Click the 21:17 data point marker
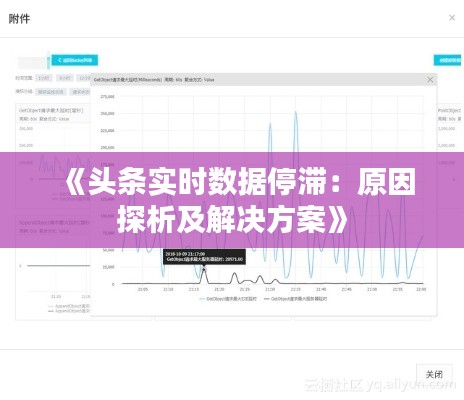464x400 pixels. (x=204, y=269)
